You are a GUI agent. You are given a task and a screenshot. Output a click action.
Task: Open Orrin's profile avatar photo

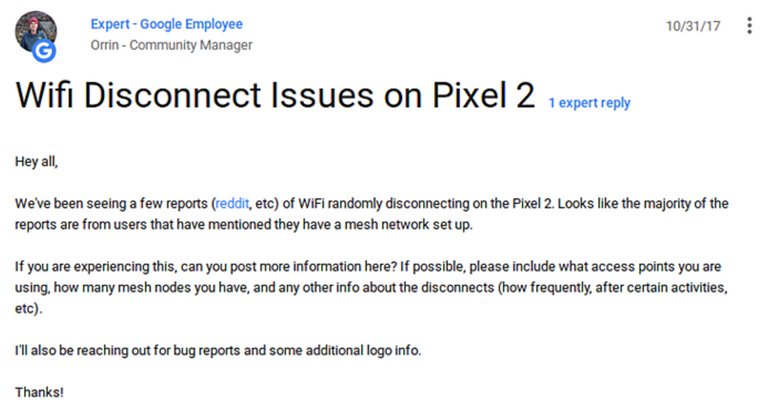point(34,30)
